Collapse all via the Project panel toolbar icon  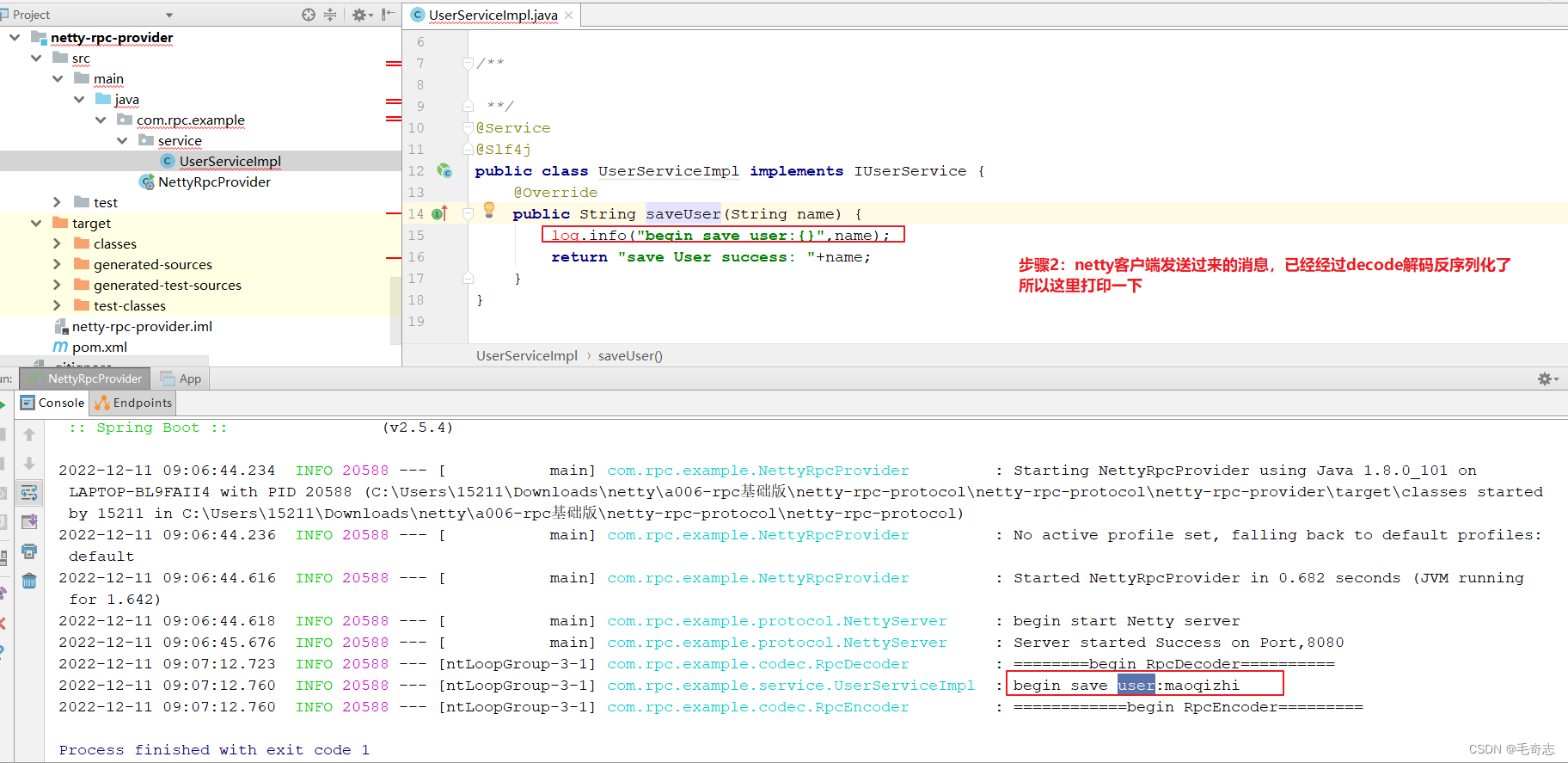pos(330,15)
